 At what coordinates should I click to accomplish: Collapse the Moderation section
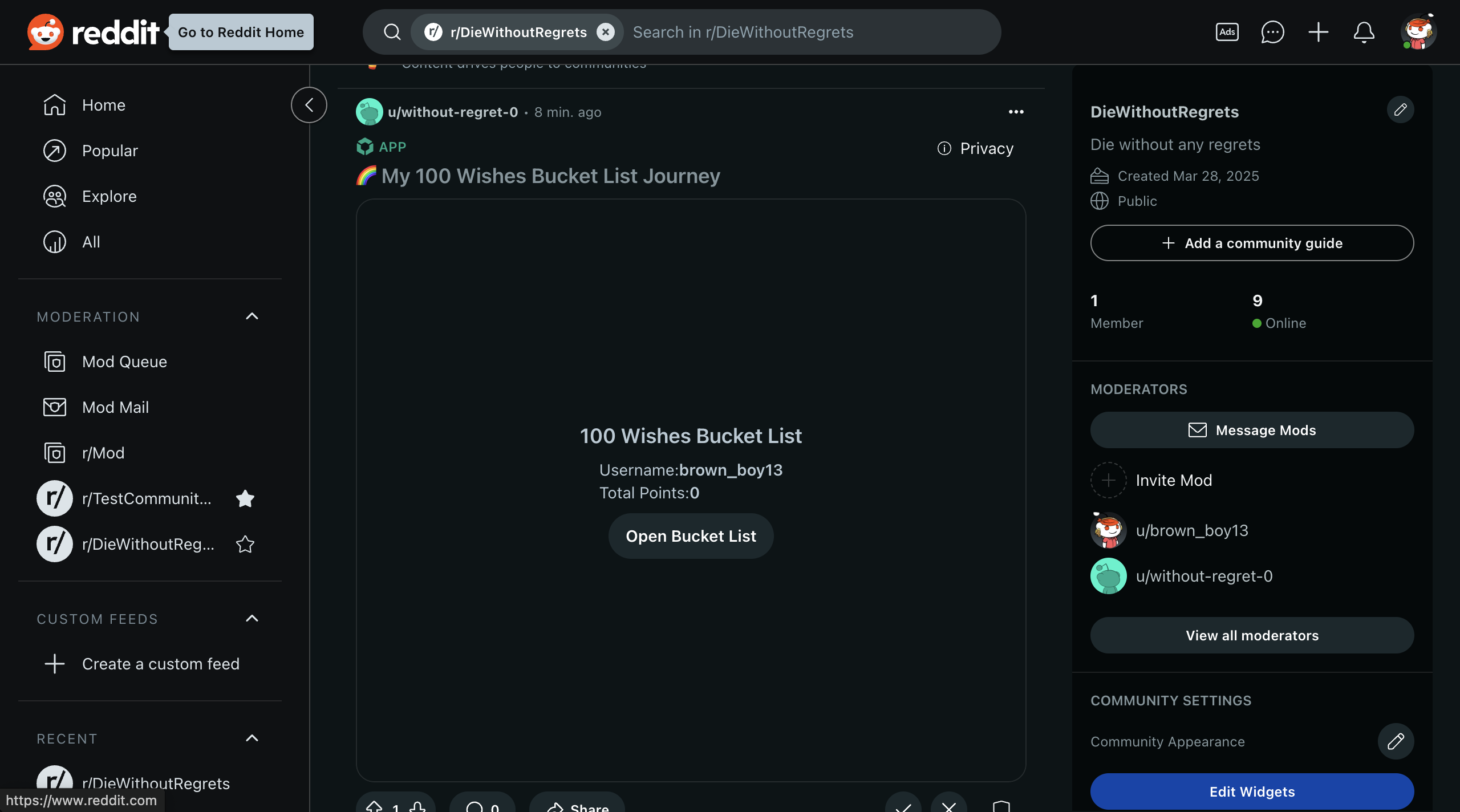[x=252, y=316]
